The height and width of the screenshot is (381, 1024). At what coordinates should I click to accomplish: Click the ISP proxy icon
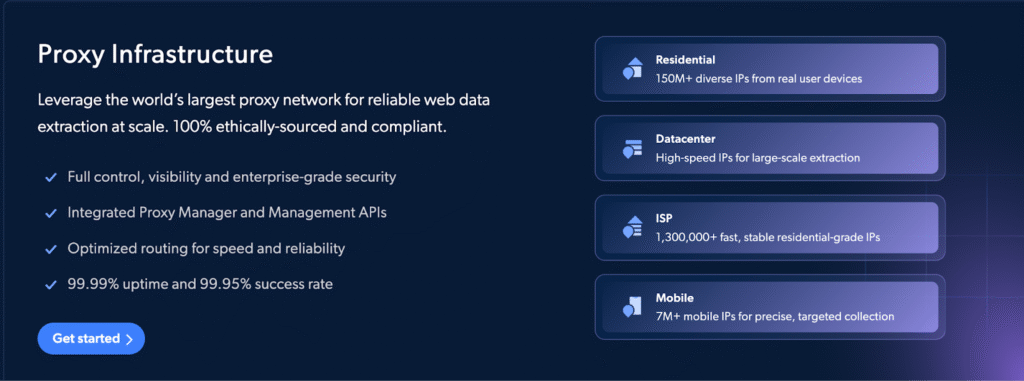coord(632,227)
